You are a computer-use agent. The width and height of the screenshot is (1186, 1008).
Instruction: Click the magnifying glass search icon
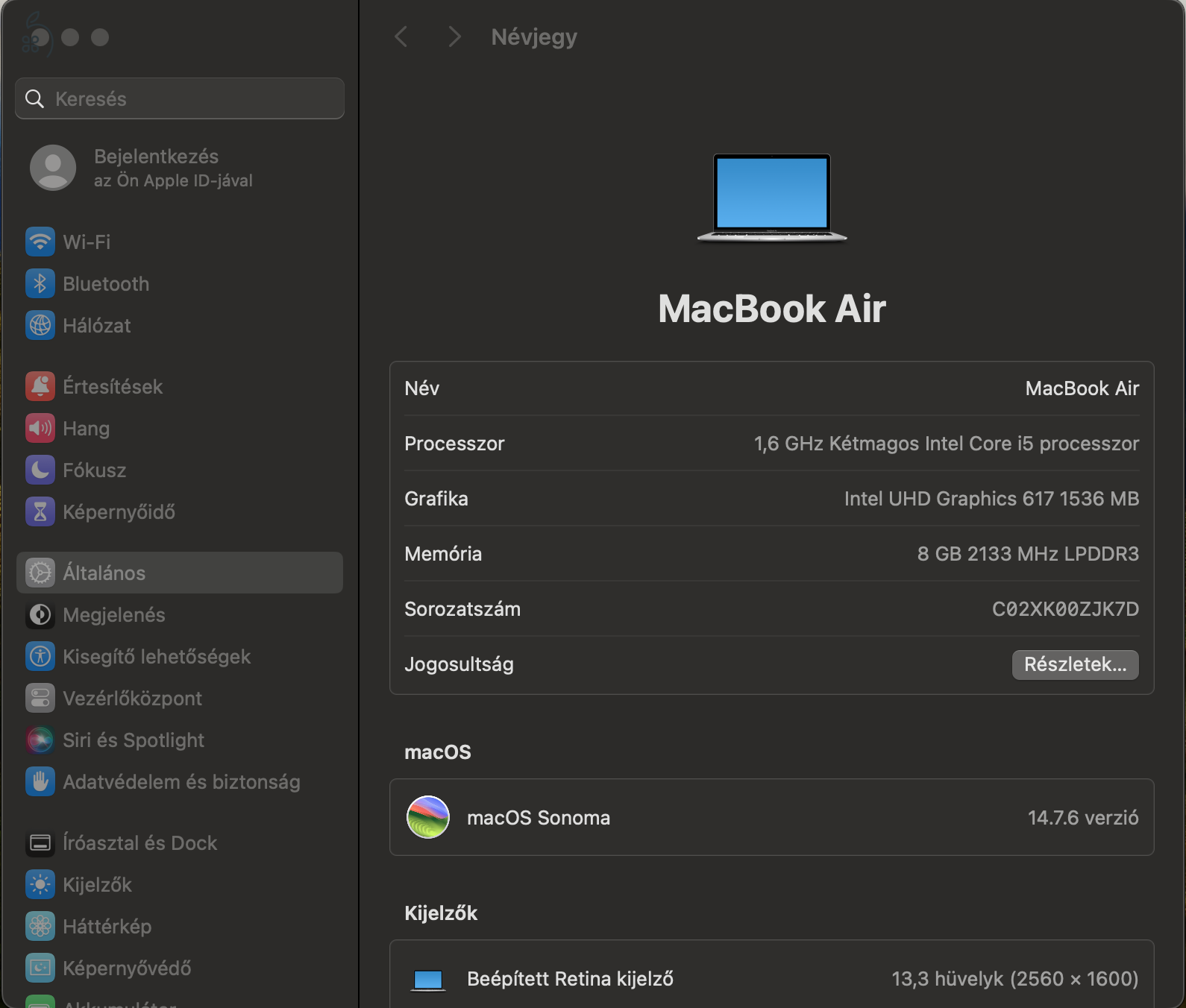pos(34,98)
